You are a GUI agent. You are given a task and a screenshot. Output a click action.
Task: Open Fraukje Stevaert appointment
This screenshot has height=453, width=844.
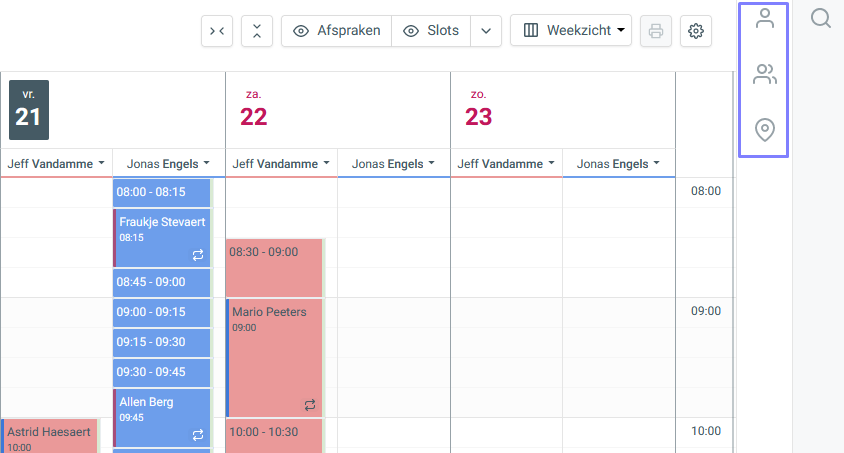[160, 237]
